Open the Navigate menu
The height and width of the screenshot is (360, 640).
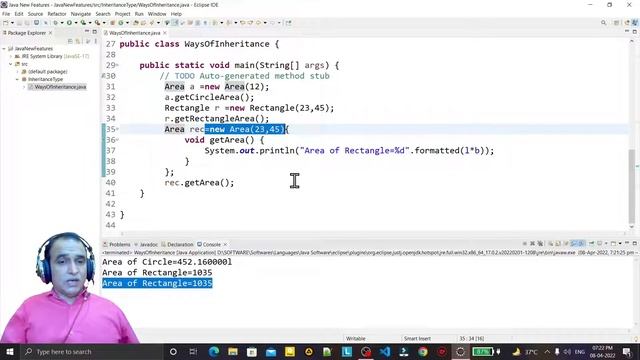(x=81, y=14)
